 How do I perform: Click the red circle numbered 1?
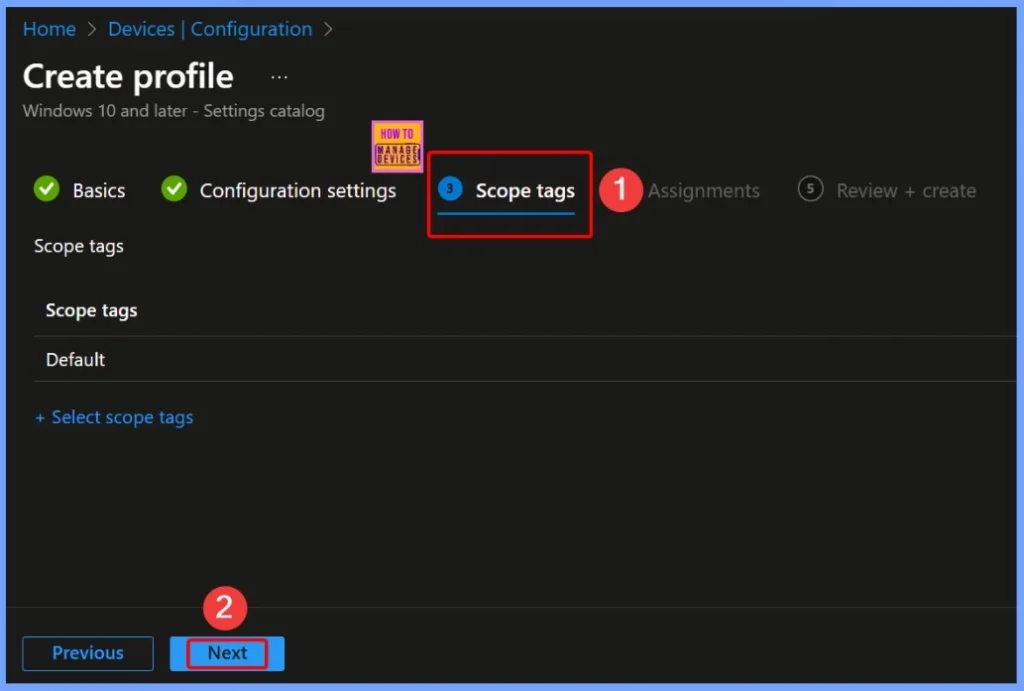[x=619, y=189]
